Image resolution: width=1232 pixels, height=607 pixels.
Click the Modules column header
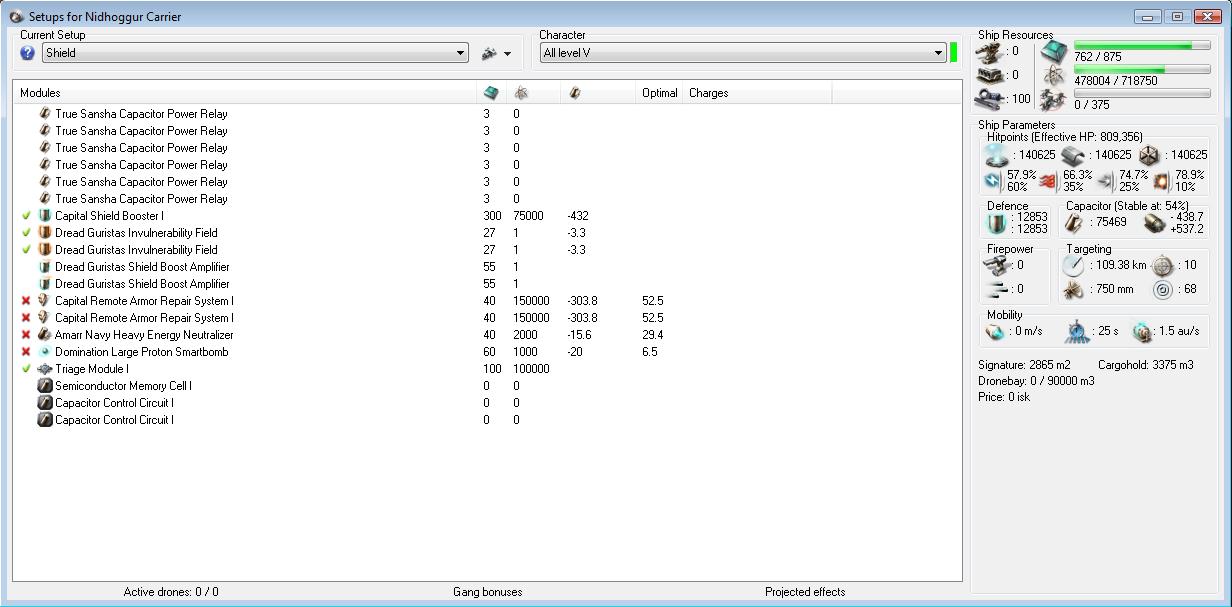pos(245,93)
